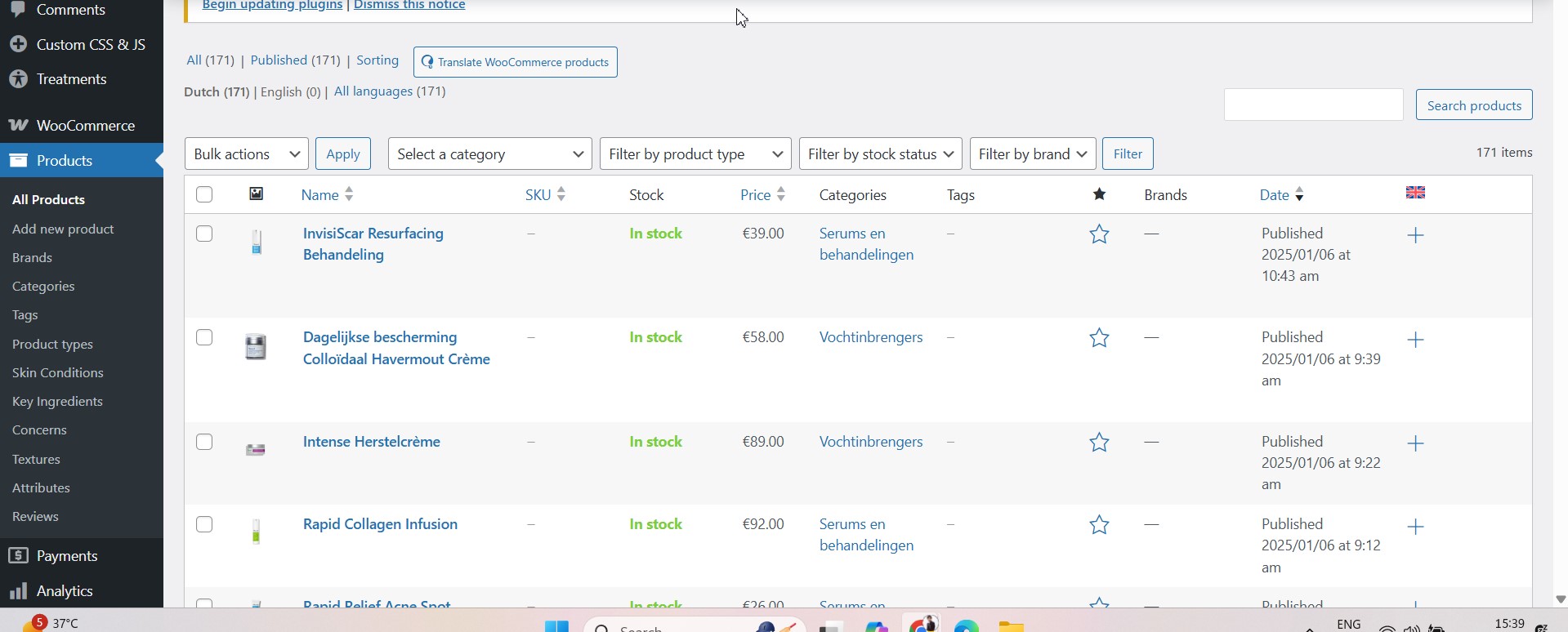Feature the InvisiScar Resurfacing Behandeling star

(x=1100, y=234)
